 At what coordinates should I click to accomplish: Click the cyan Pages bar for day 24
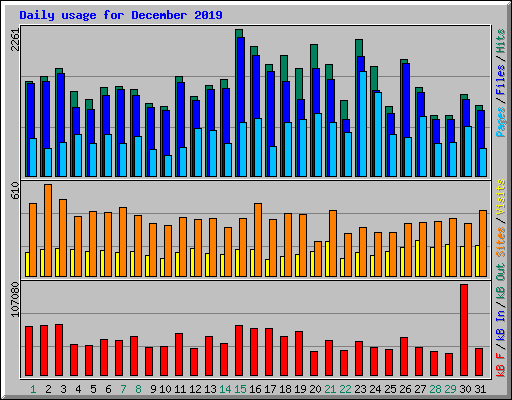(378, 134)
